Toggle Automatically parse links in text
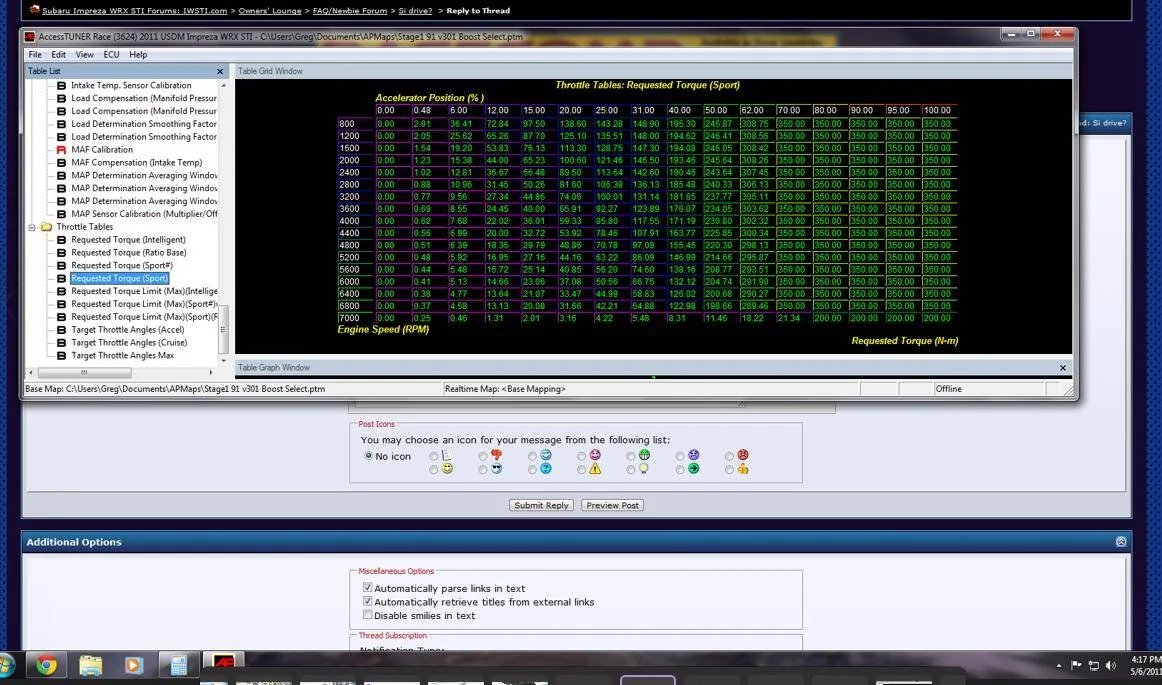 pos(368,588)
